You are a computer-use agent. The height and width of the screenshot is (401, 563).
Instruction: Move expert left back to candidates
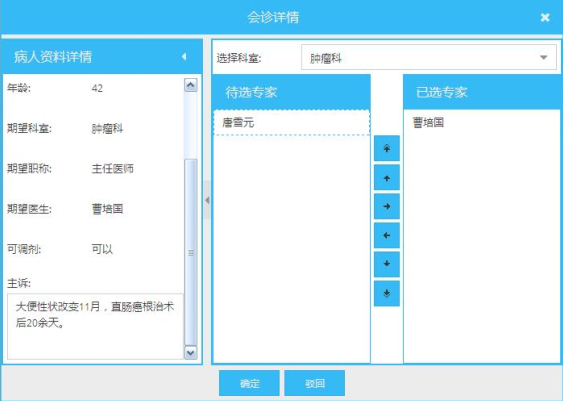pos(387,236)
